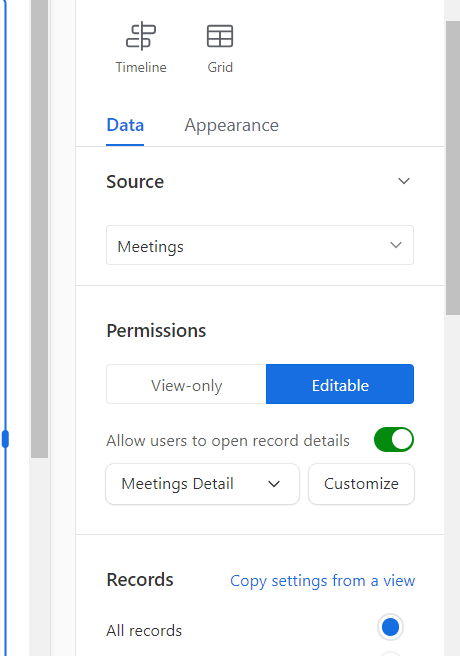Click the Customize button
Image resolution: width=460 pixels, height=656 pixels.
click(x=361, y=484)
